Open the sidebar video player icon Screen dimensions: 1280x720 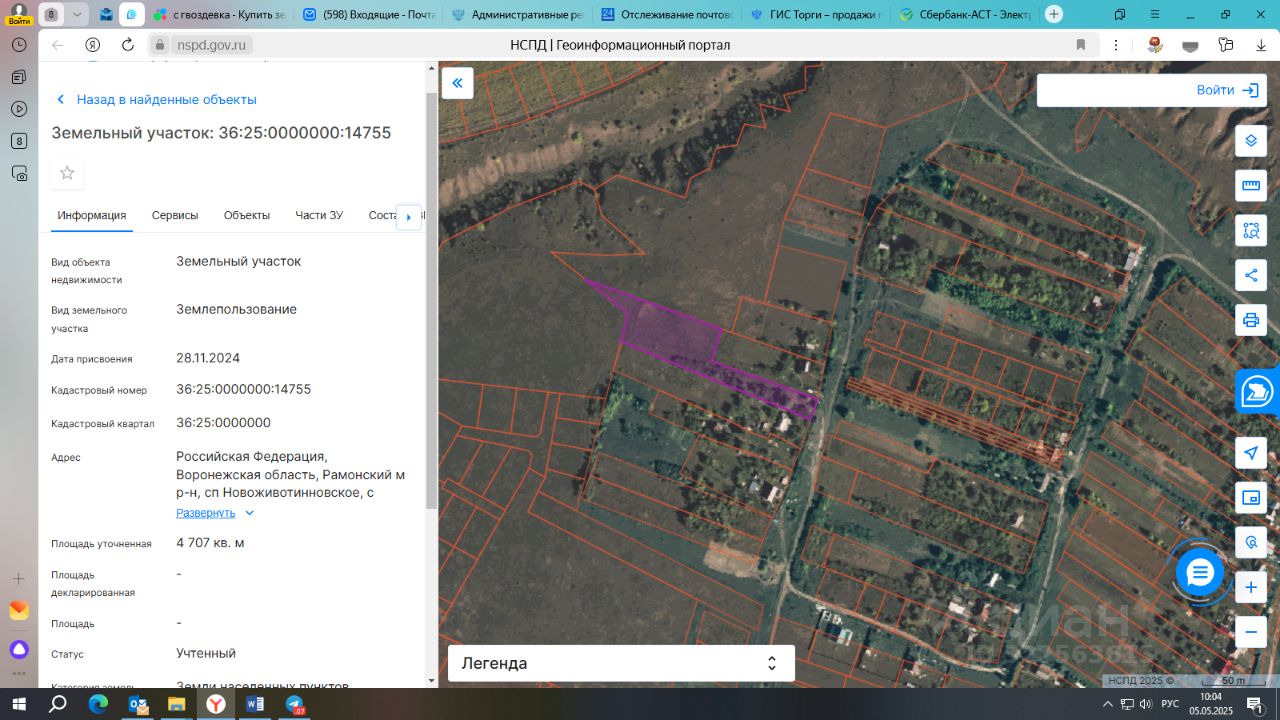(19, 109)
